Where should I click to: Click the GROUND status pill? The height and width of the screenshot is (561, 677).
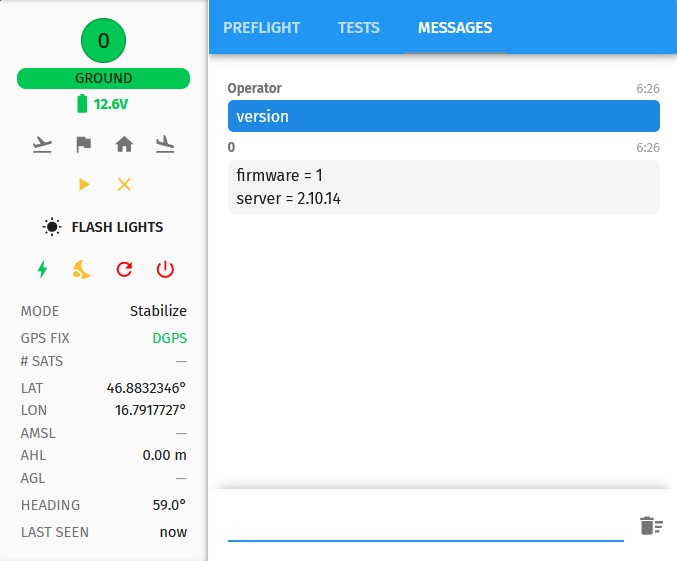pyautogui.click(x=104, y=78)
